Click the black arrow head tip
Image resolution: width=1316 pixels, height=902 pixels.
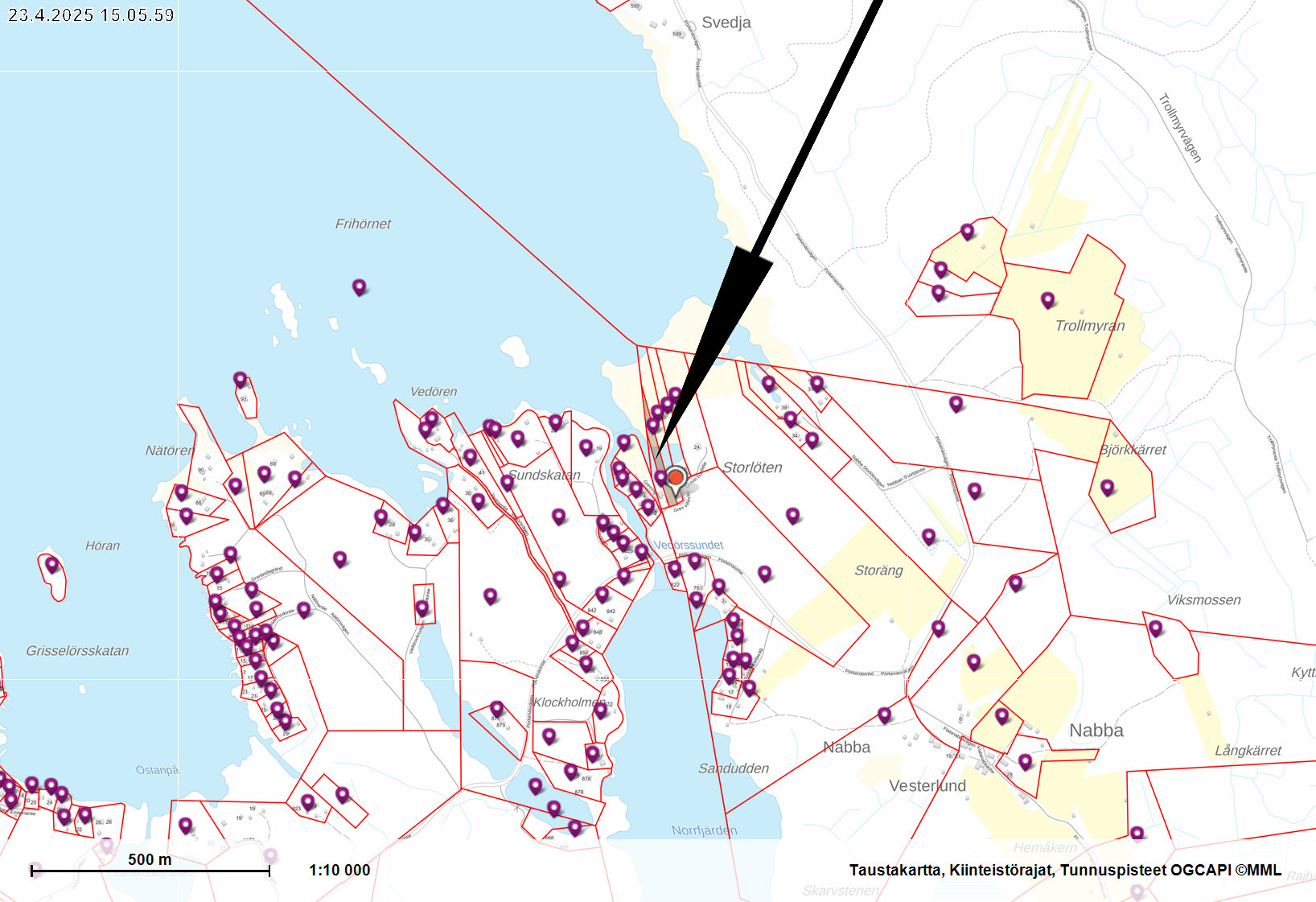click(x=656, y=457)
